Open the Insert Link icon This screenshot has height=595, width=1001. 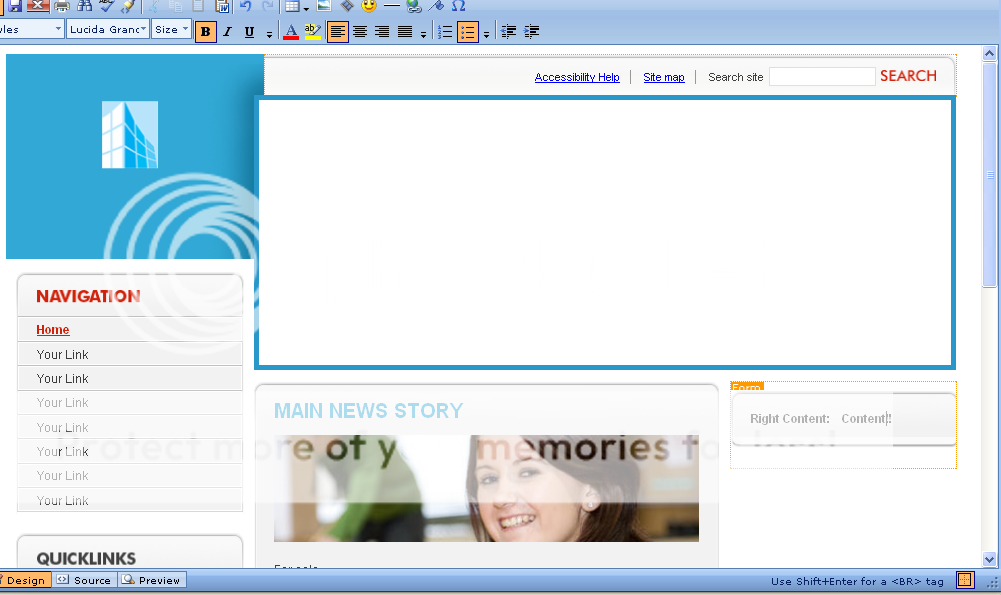412,7
